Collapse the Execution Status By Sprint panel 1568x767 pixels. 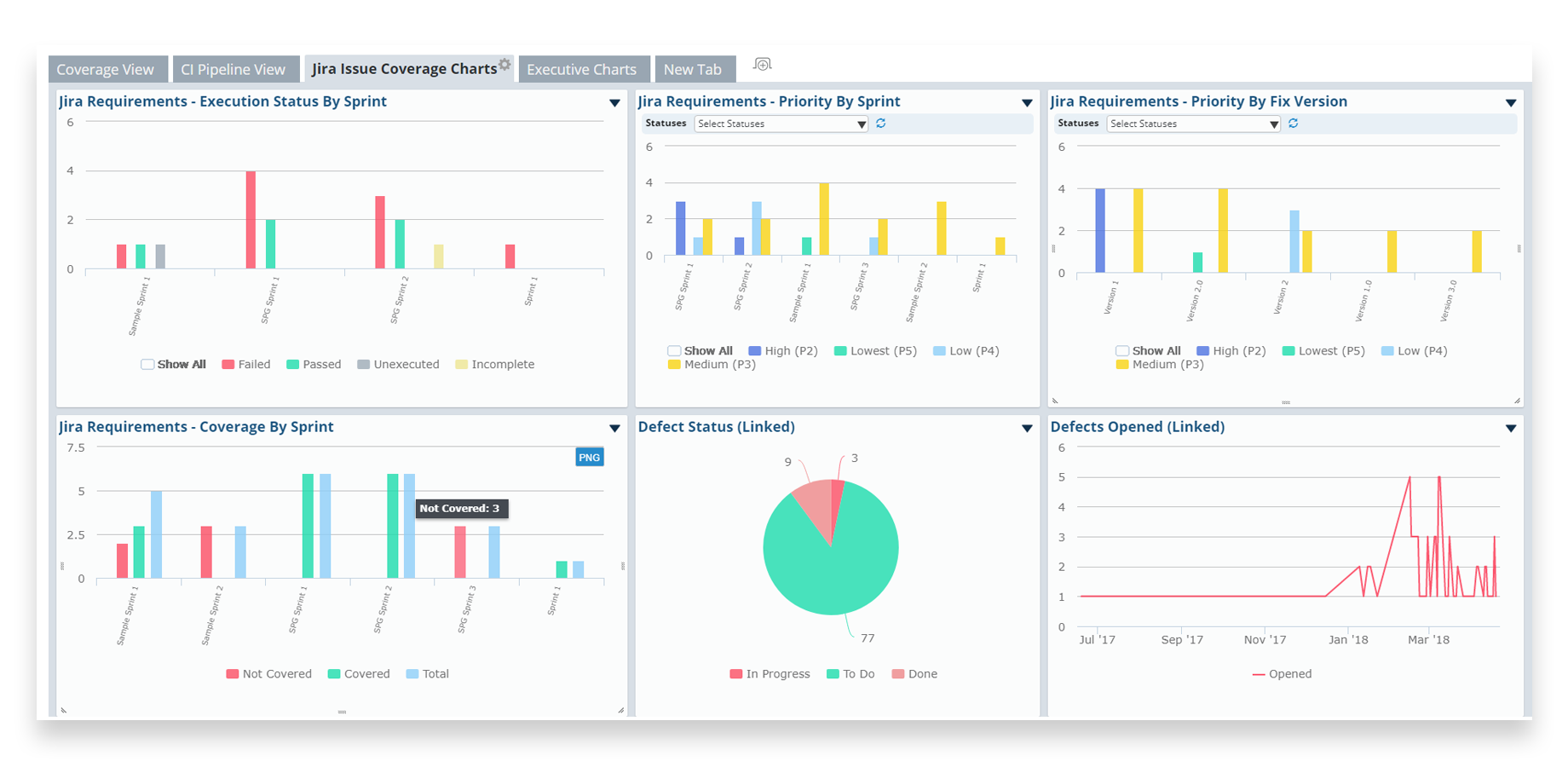615,102
